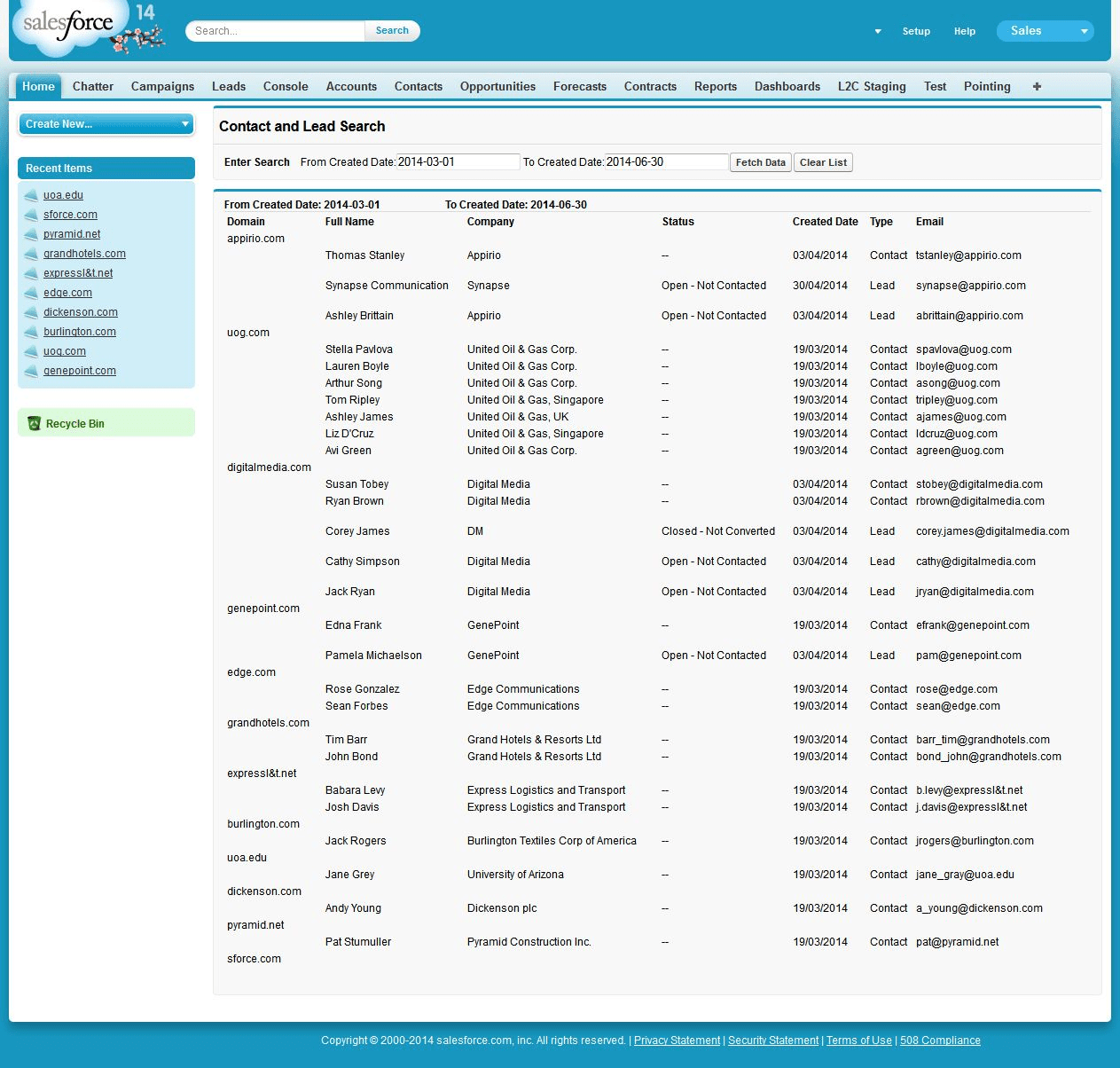Screen dimensions: 1120x1068
Task: Switch to the L2C Staging tab
Action: pos(872,86)
